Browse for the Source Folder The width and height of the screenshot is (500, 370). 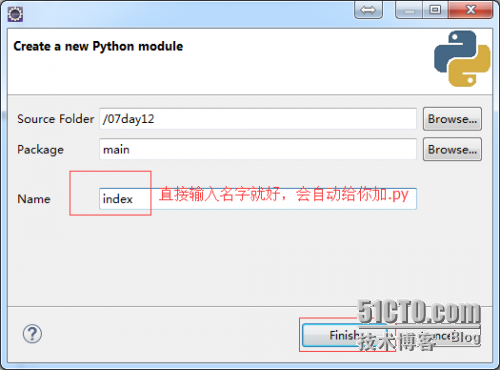(x=452, y=119)
